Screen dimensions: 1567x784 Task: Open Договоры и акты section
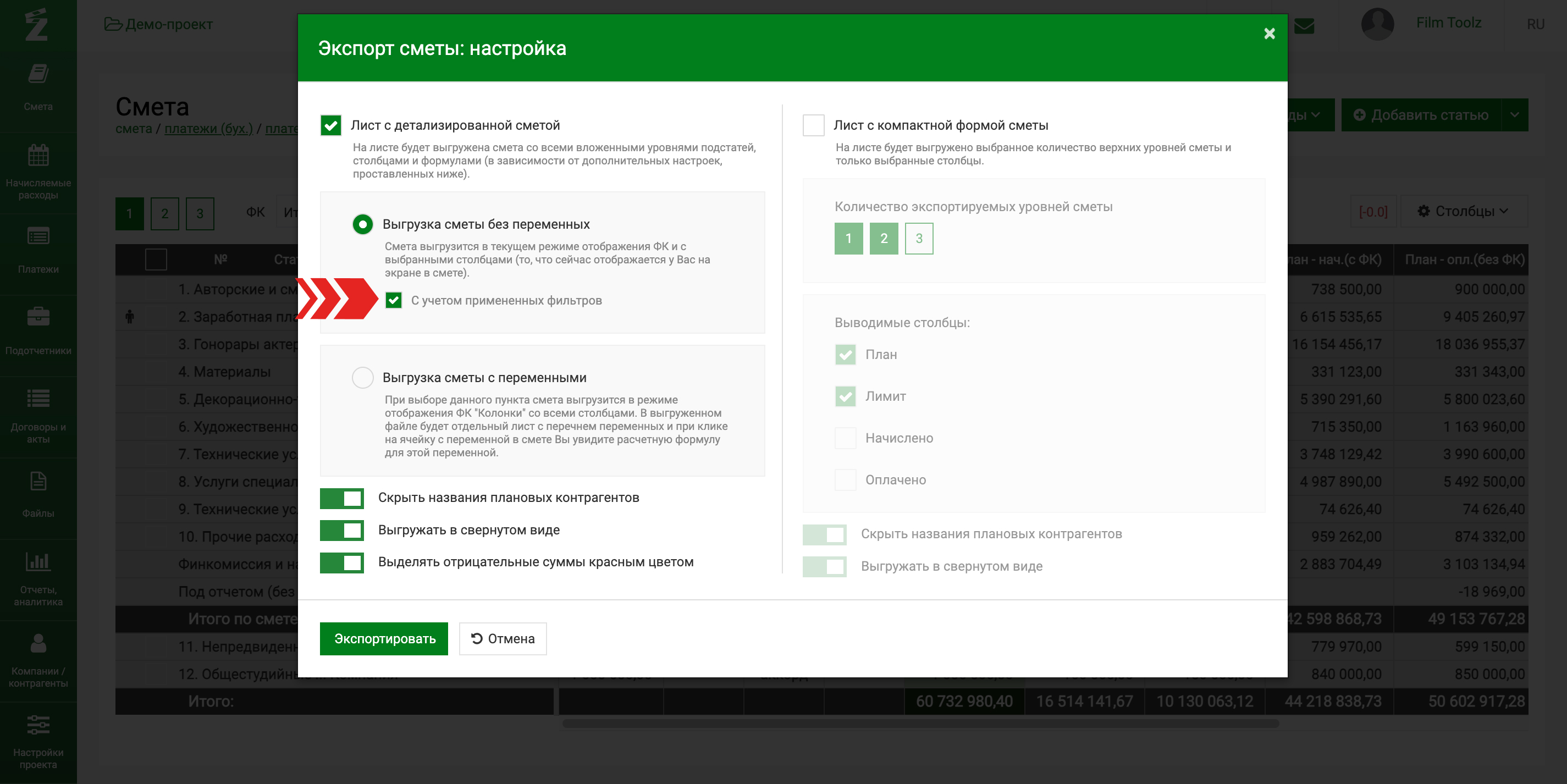pyautogui.click(x=38, y=416)
